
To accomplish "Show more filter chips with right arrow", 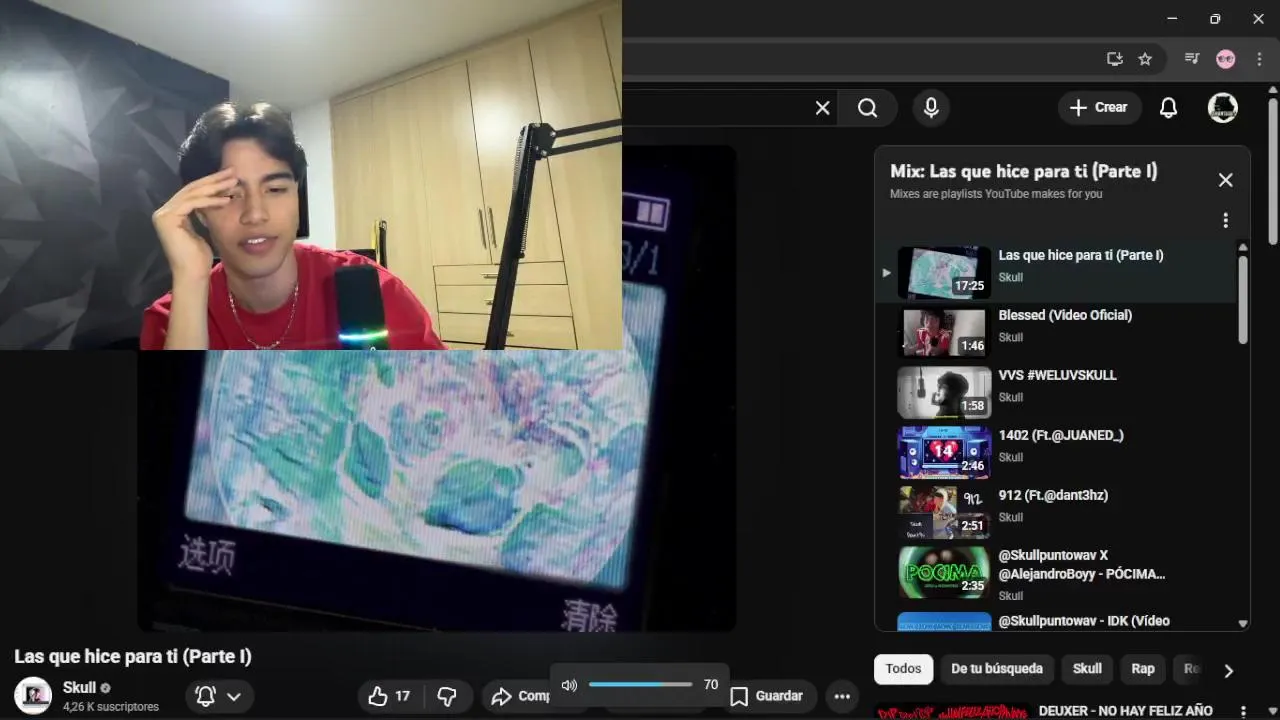I will [x=1229, y=670].
